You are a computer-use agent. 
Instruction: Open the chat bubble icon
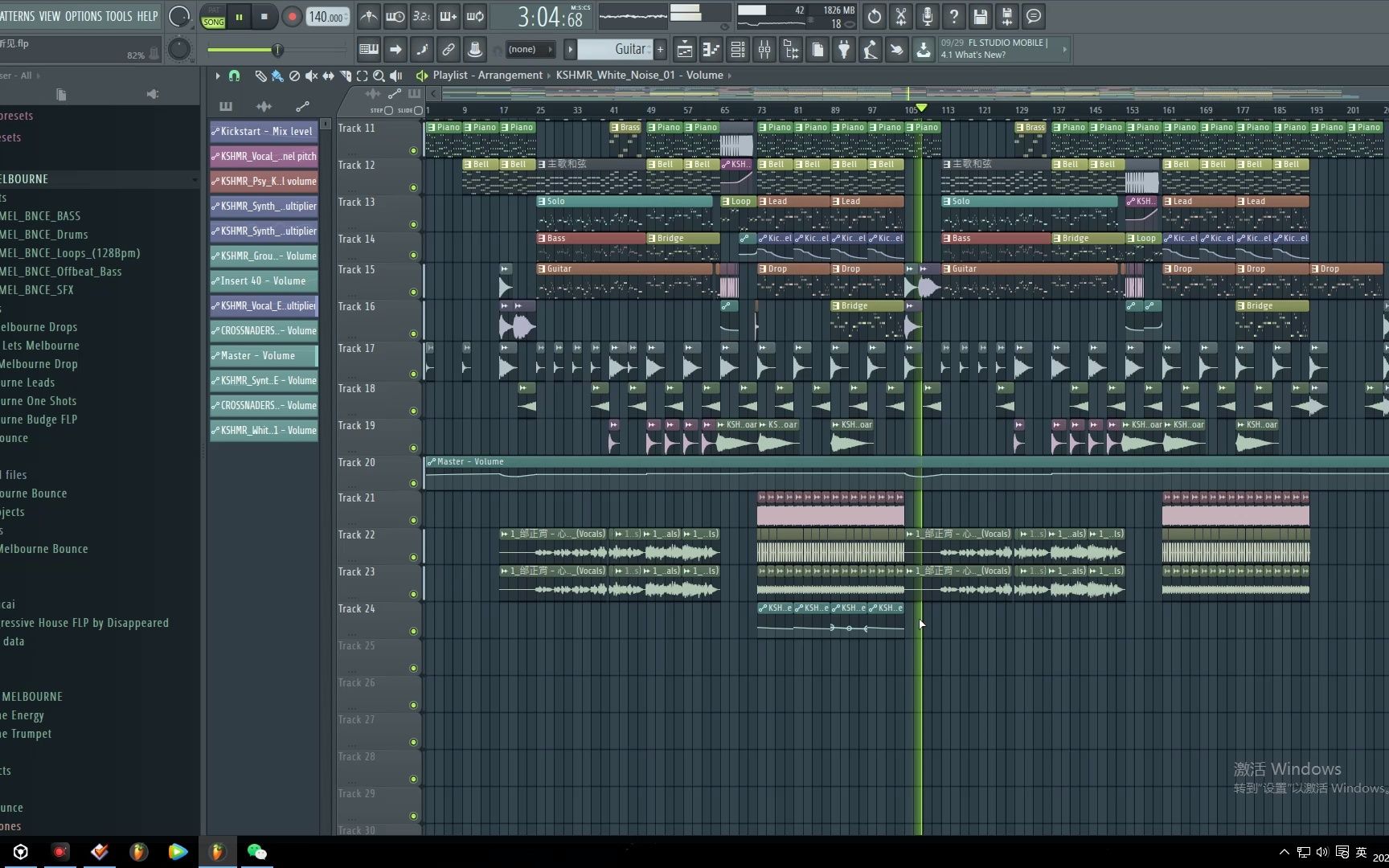pos(1034,16)
